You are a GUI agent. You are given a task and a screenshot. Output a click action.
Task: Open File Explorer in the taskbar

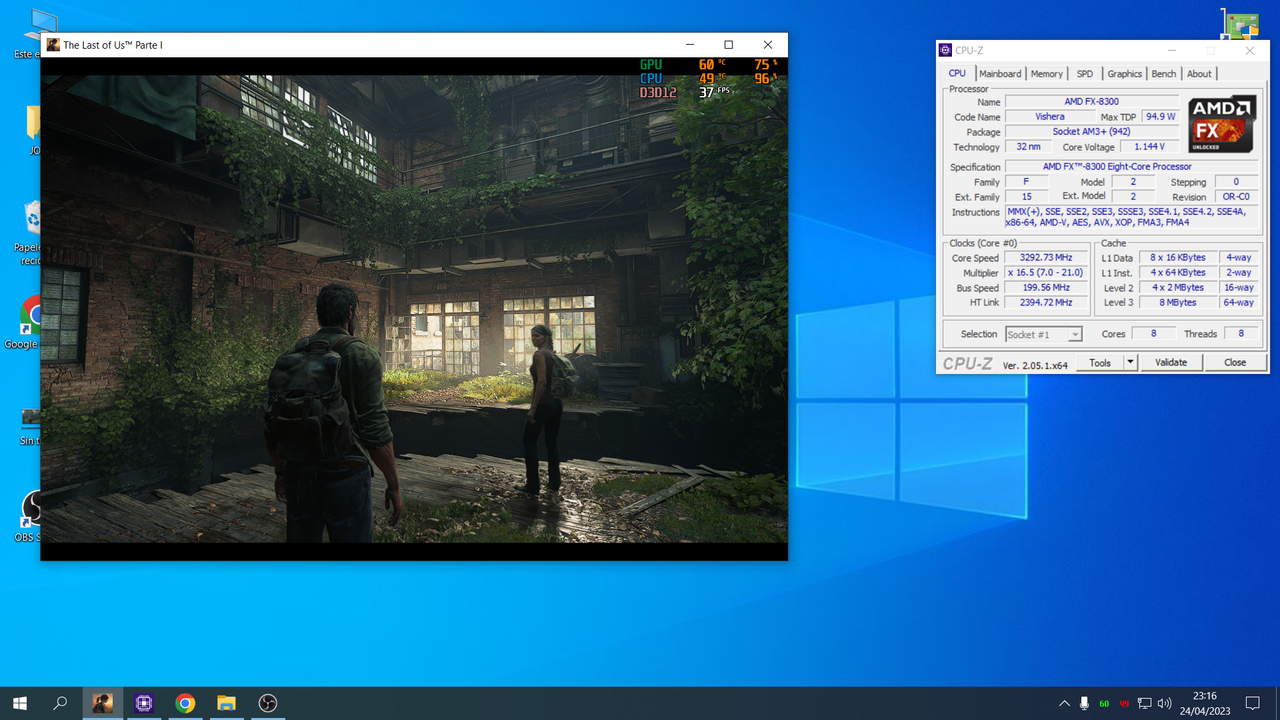[x=226, y=703]
